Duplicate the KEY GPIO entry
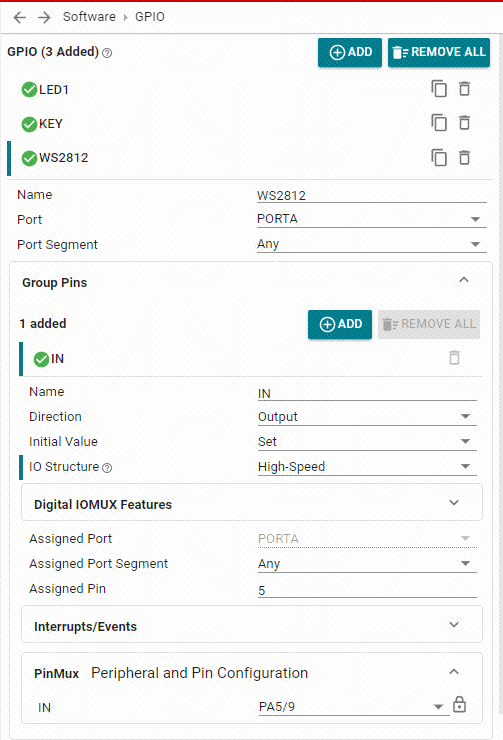 439,123
